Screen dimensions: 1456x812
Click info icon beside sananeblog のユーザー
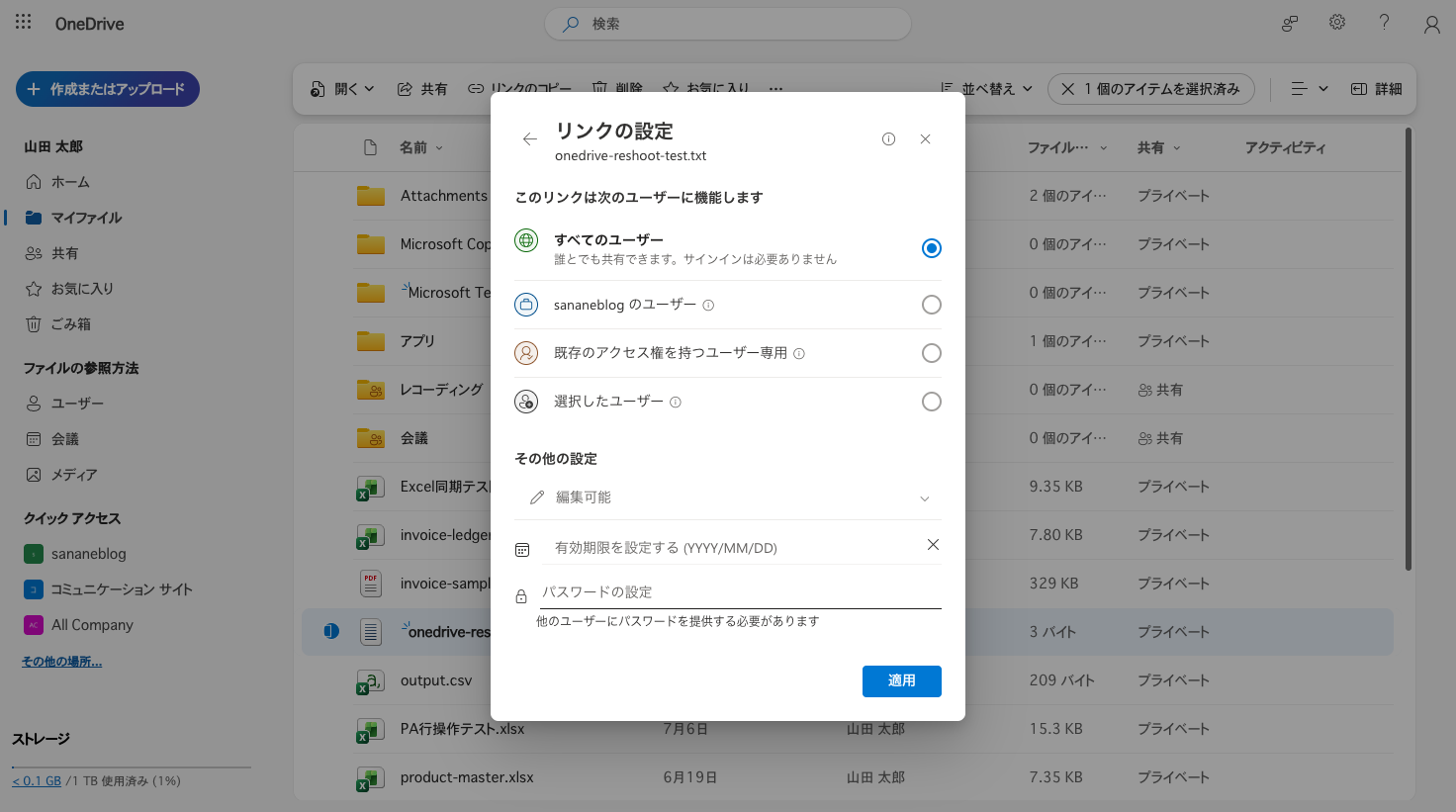coord(708,306)
